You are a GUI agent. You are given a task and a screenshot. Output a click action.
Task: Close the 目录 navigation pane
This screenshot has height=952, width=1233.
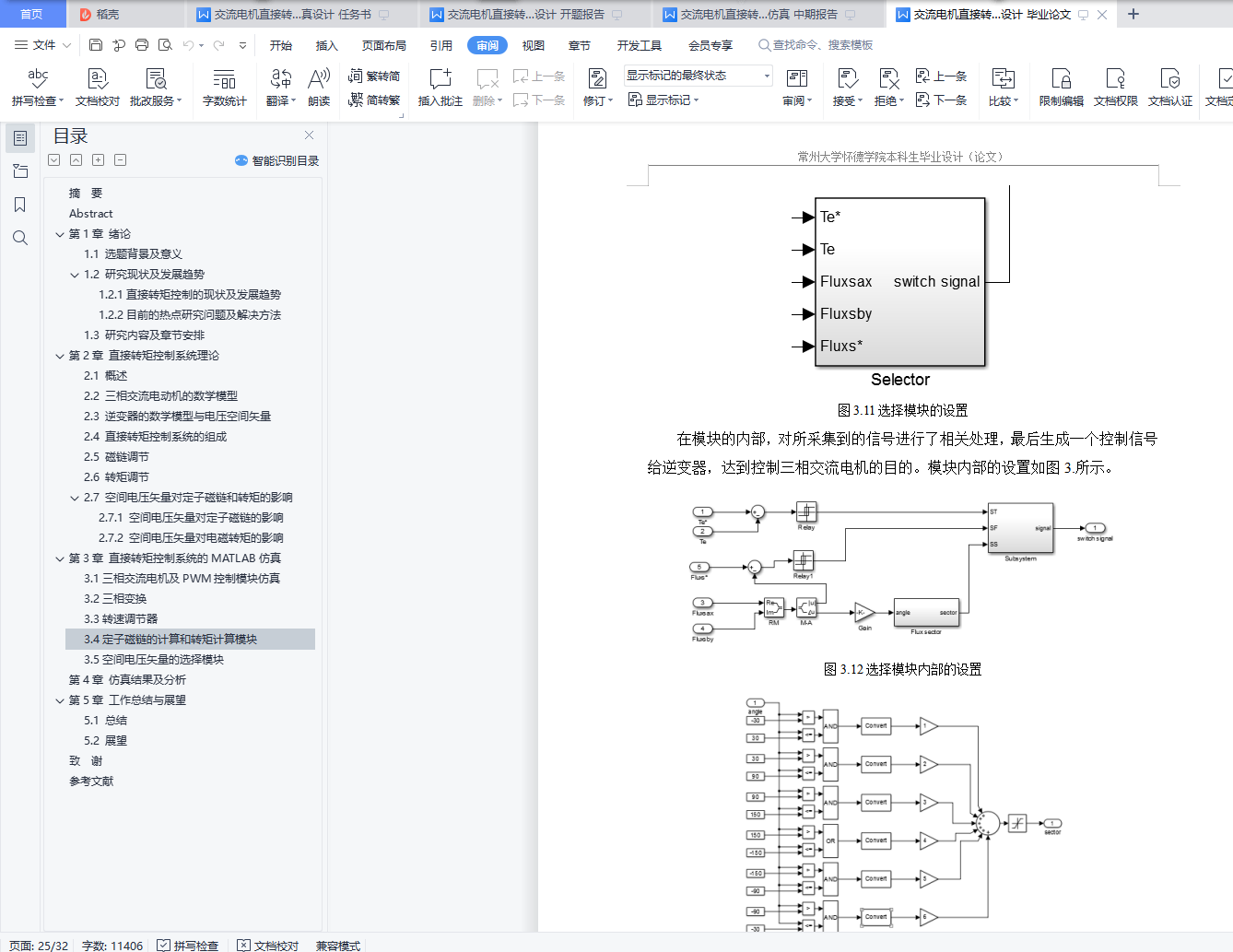309,135
